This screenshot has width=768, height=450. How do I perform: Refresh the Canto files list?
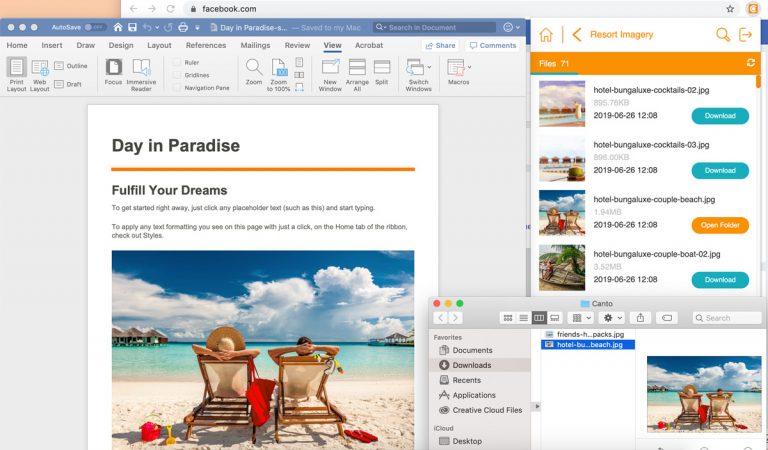[751, 63]
